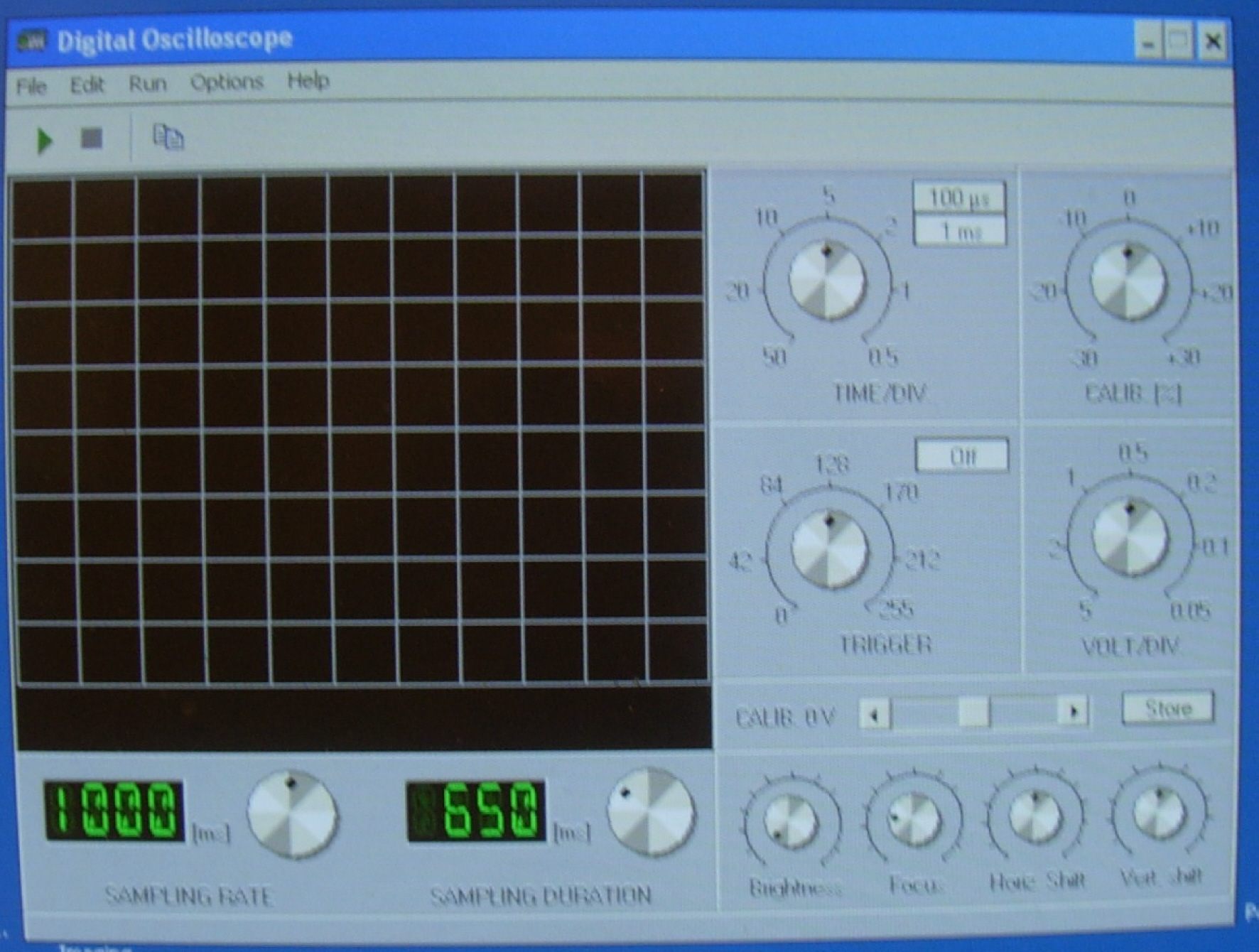The width and height of the screenshot is (1259, 952).
Task: Click the copy documents toolbar icon
Action: click(x=168, y=137)
